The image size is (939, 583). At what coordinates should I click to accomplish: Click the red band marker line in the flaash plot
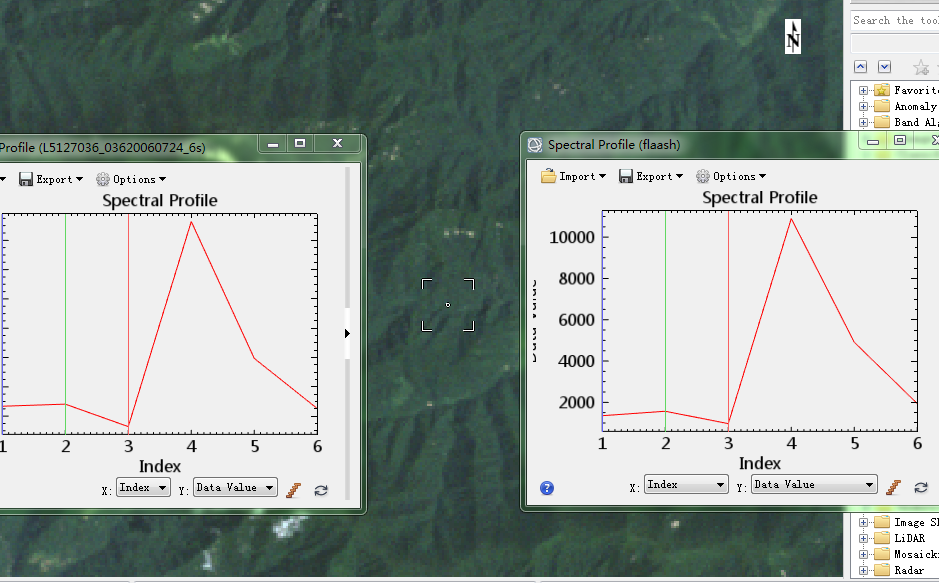(x=728, y=320)
